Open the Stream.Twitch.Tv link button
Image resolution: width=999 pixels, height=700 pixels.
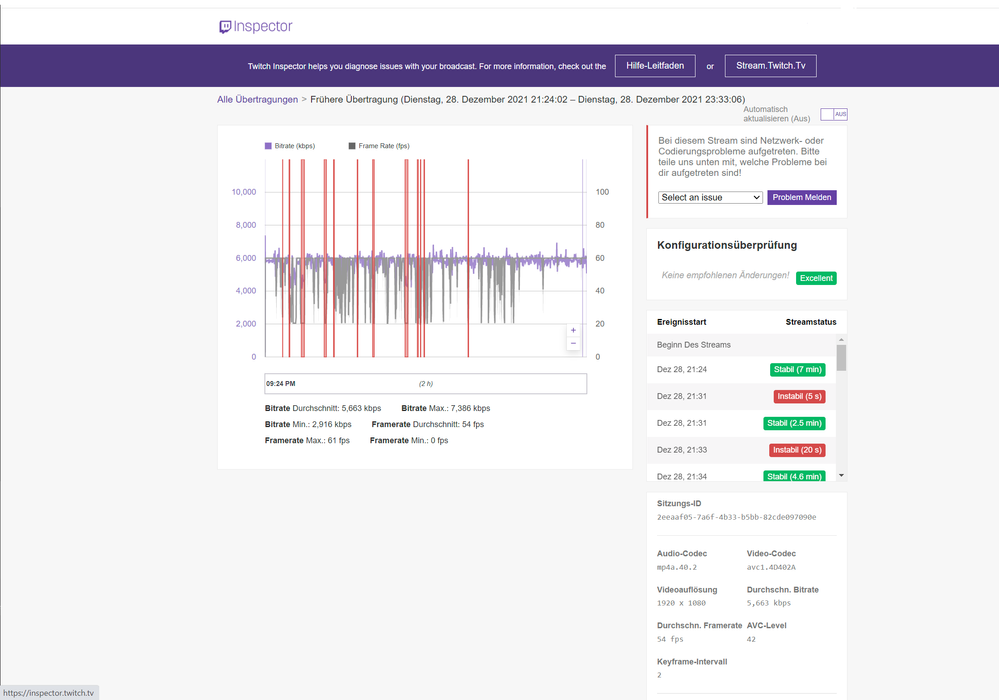pos(770,66)
